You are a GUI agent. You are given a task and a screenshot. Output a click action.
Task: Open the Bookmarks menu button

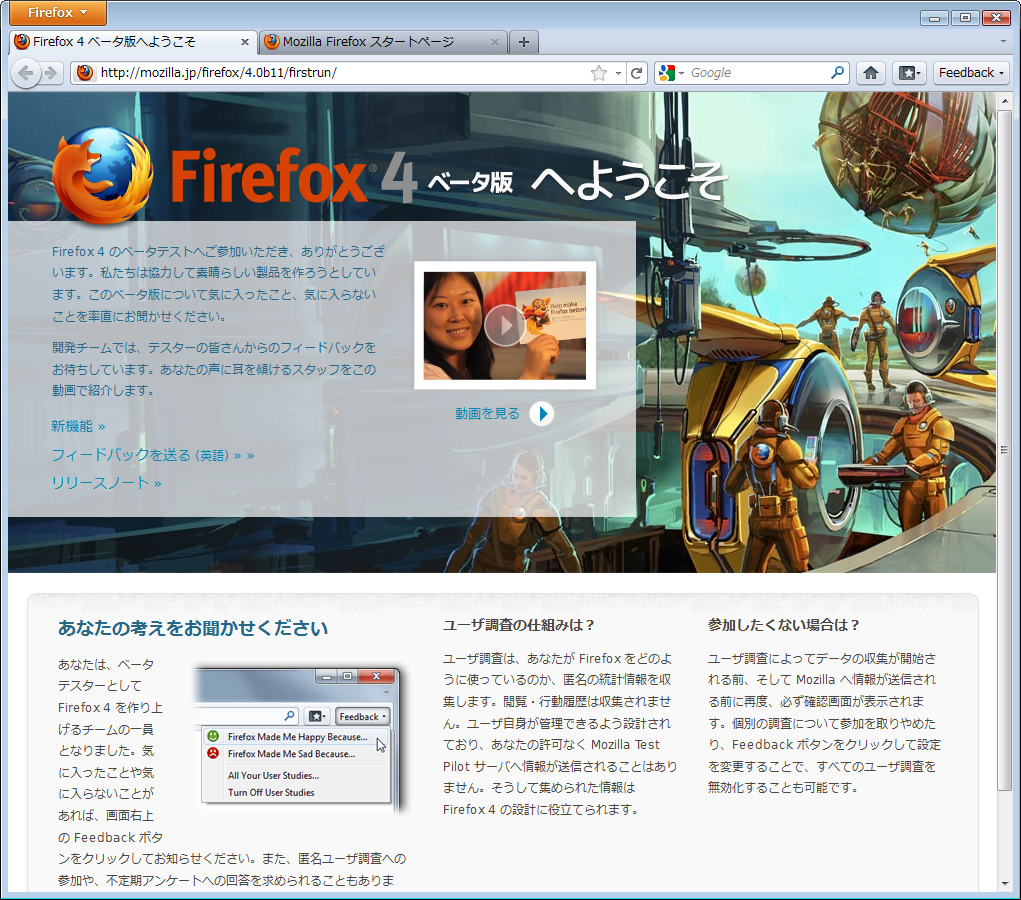pyautogui.click(x=909, y=73)
